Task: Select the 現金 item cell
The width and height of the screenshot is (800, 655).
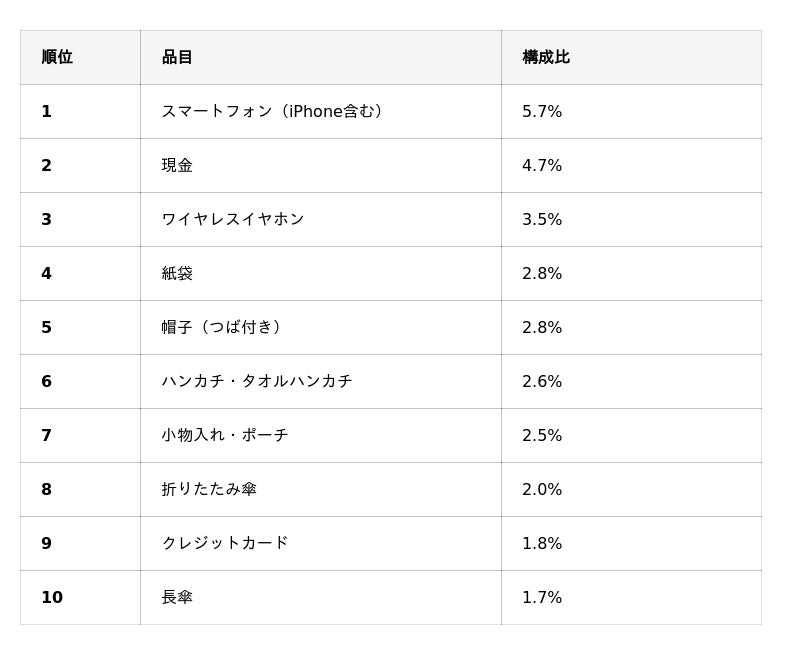Action: point(321,165)
